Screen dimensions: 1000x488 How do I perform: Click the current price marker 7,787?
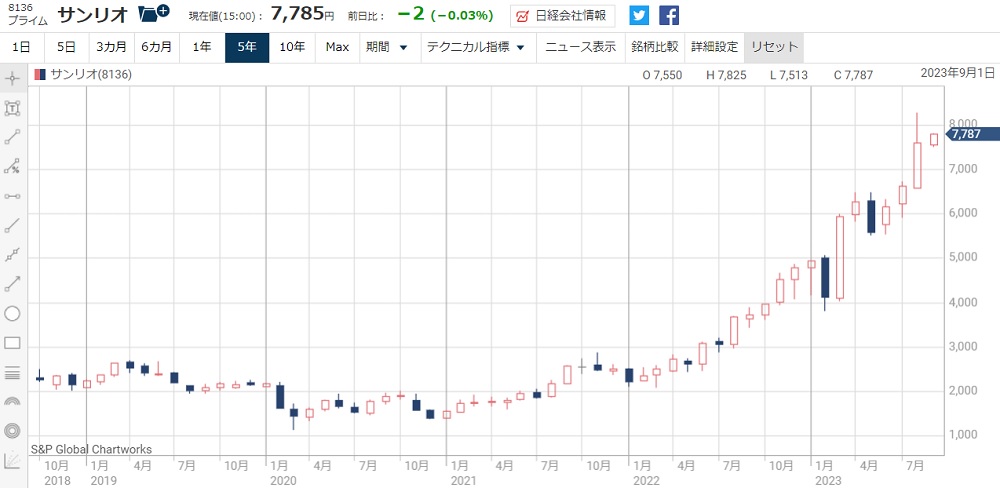[x=971, y=134]
